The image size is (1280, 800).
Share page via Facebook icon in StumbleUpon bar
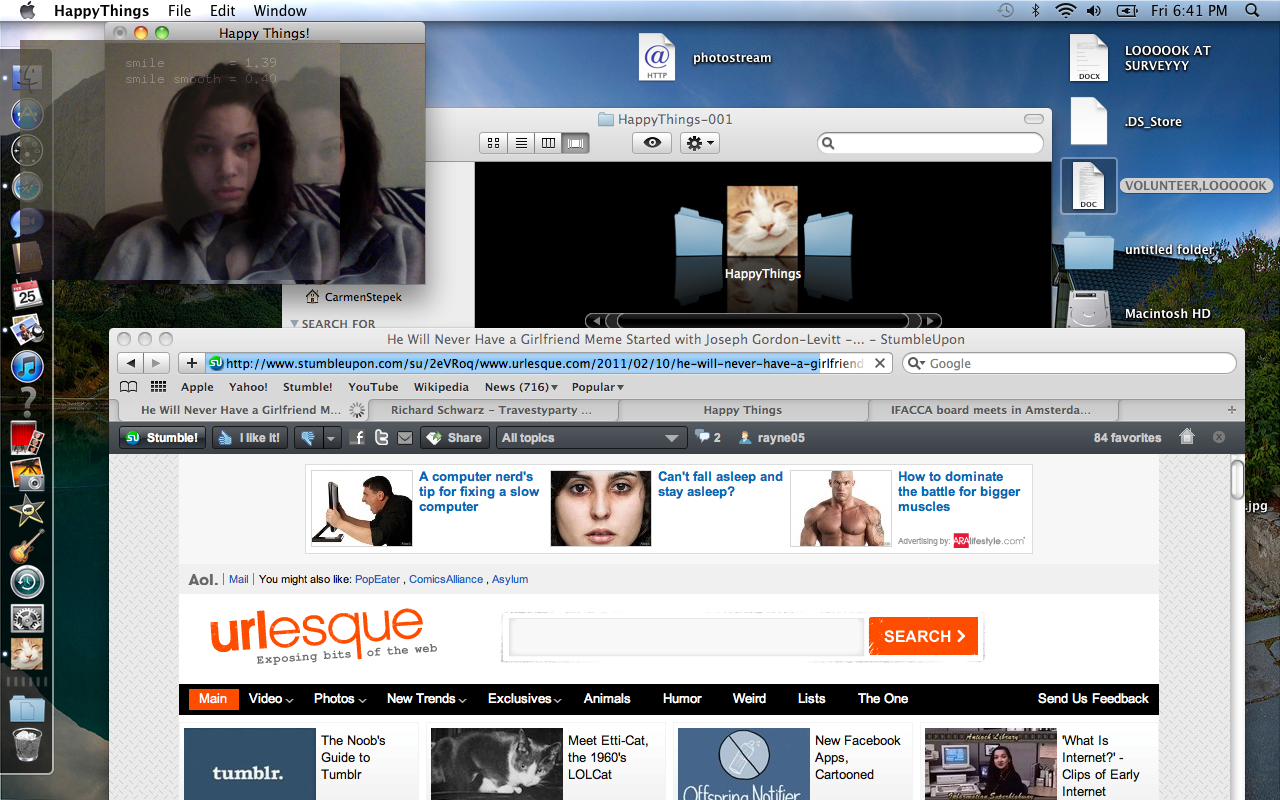pyautogui.click(x=358, y=438)
